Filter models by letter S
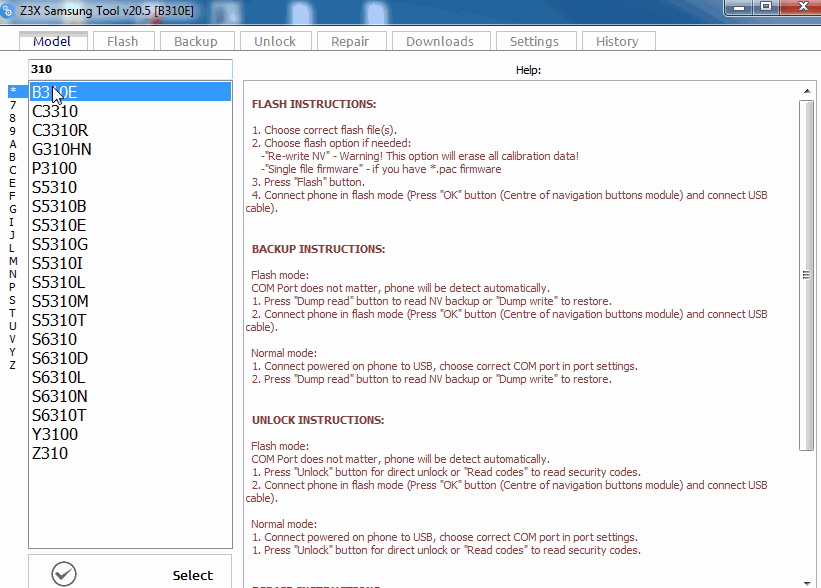The image size is (821, 588). point(13,300)
